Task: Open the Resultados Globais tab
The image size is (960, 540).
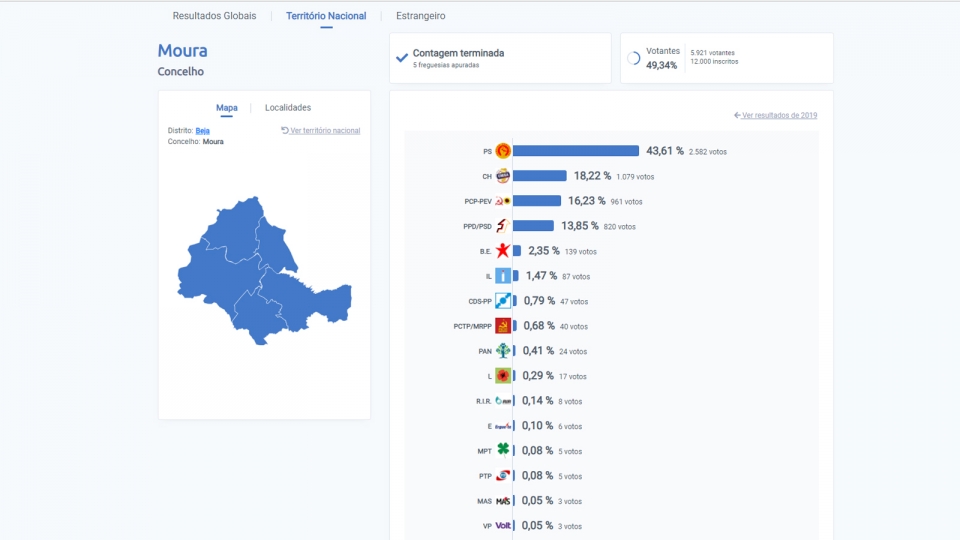Action: pos(214,16)
